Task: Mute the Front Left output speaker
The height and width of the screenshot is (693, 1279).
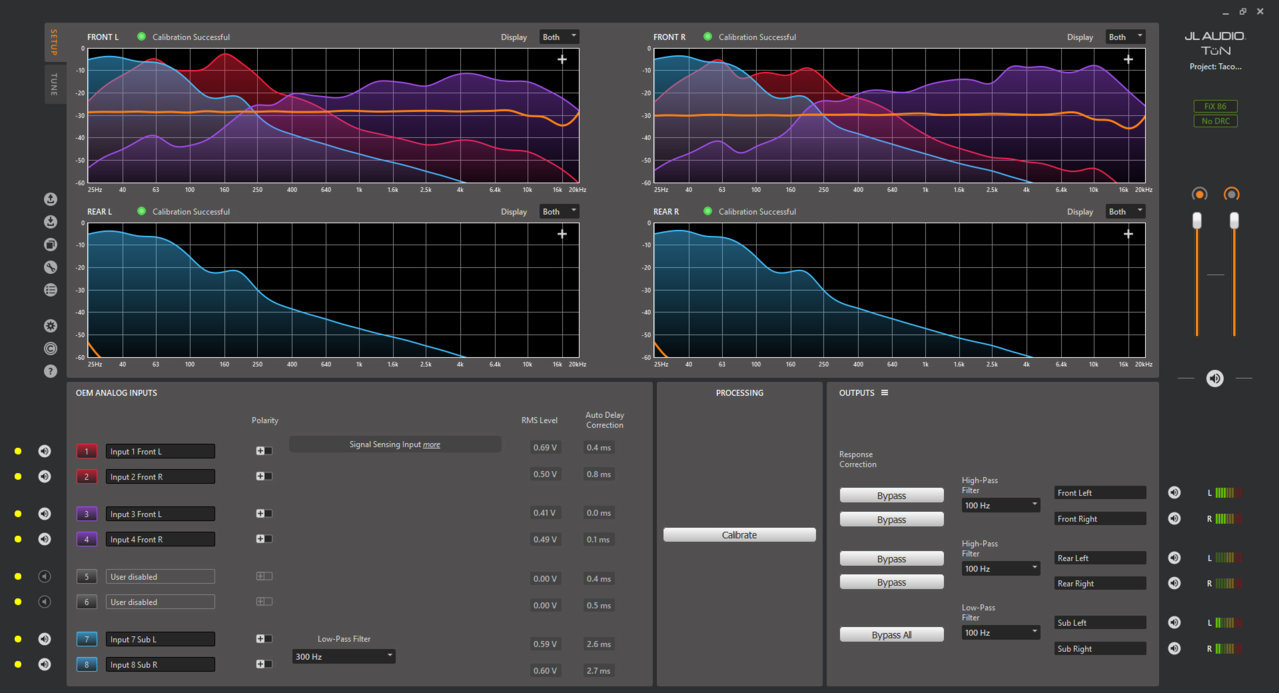Action: [x=1174, y=492]
